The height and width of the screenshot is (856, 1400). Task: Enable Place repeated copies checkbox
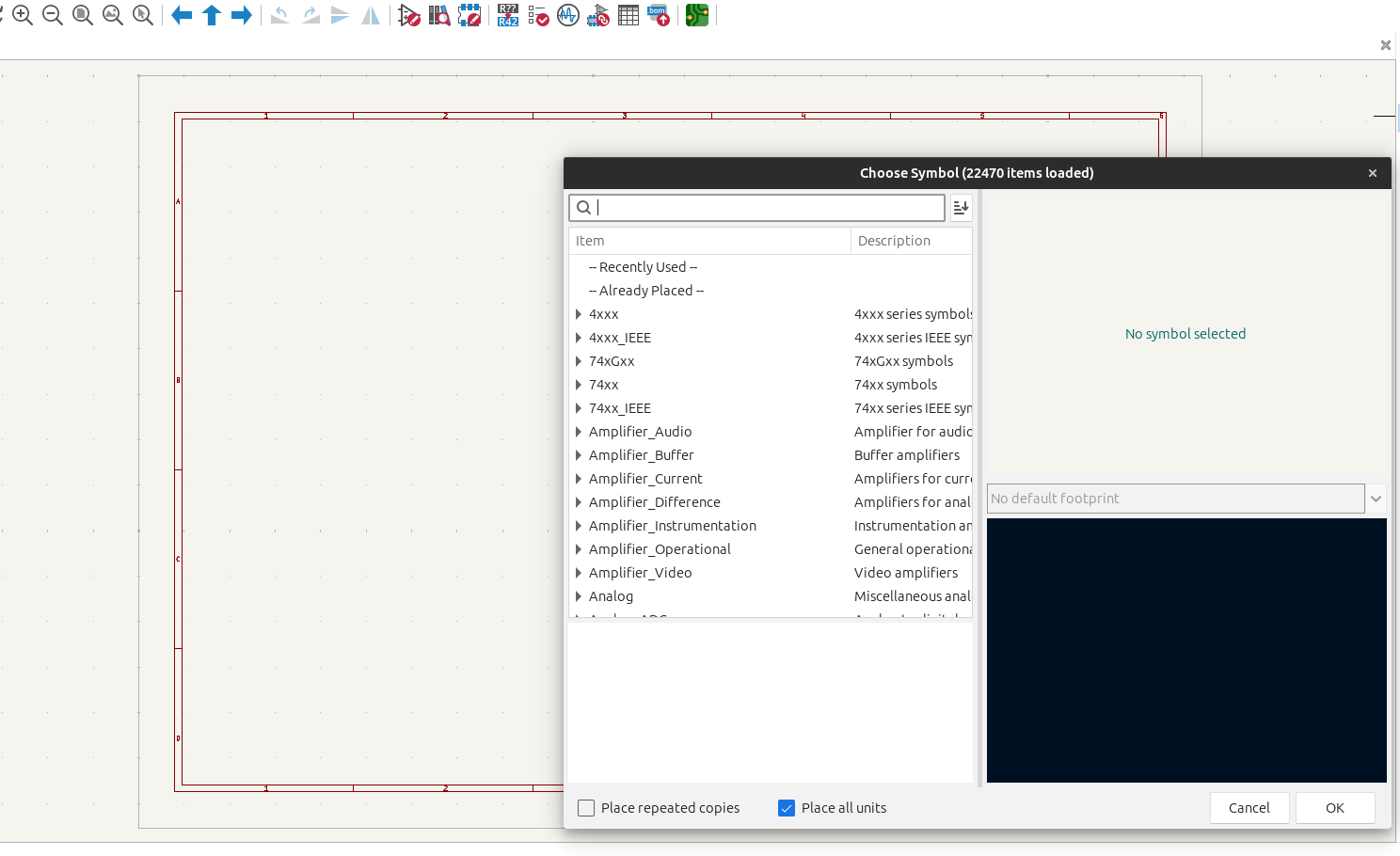pos(586,808)
